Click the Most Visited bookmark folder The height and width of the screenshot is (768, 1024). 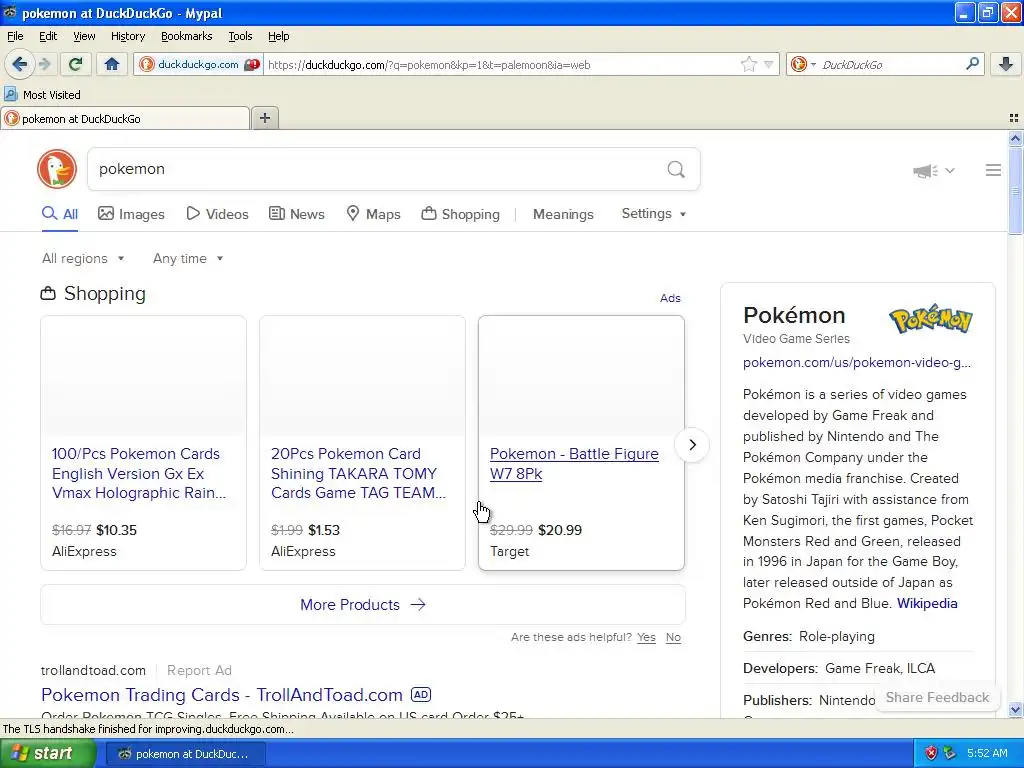tap(42, 95)
